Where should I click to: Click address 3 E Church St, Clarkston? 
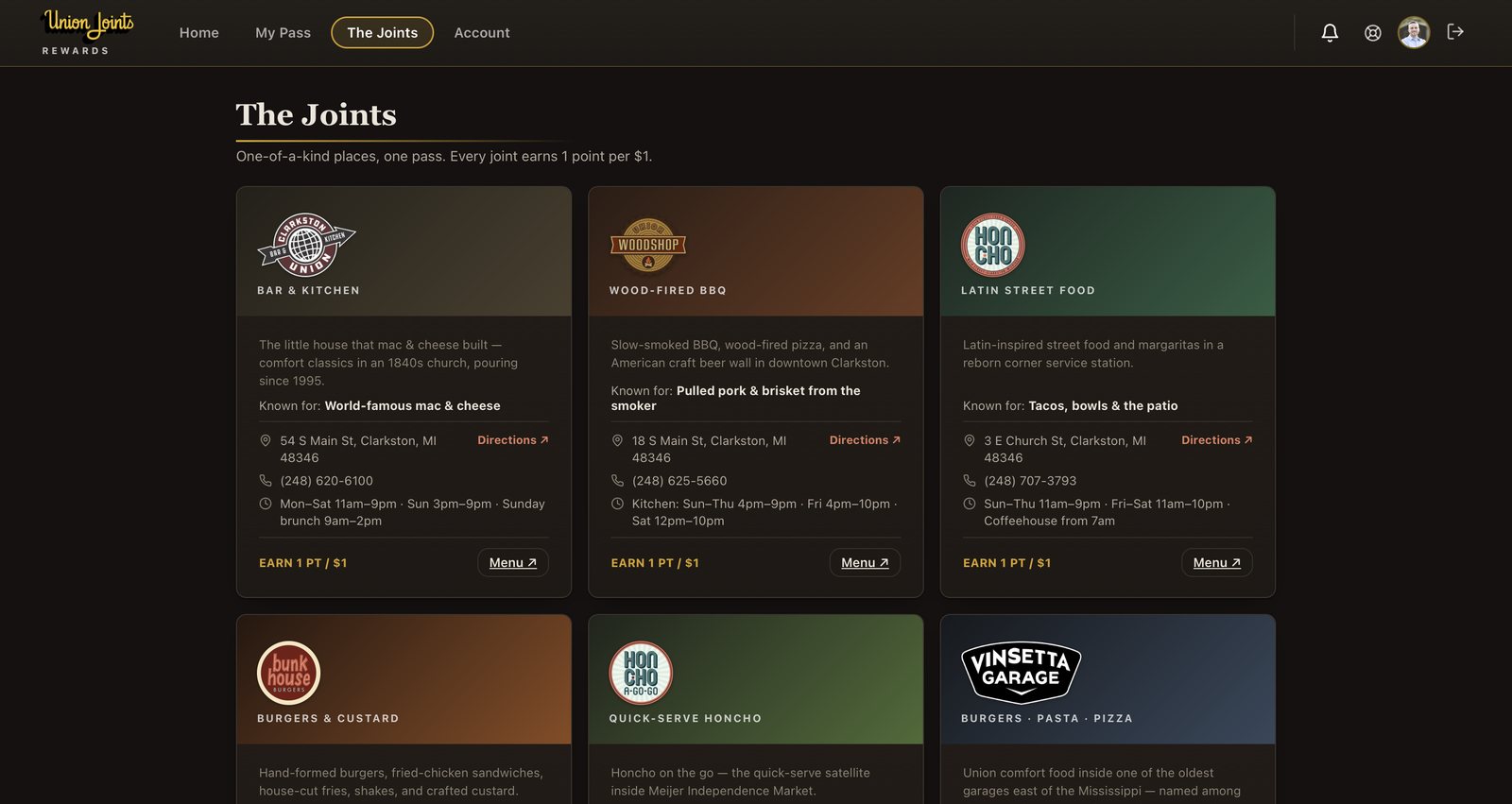(x=1065, y=450)
